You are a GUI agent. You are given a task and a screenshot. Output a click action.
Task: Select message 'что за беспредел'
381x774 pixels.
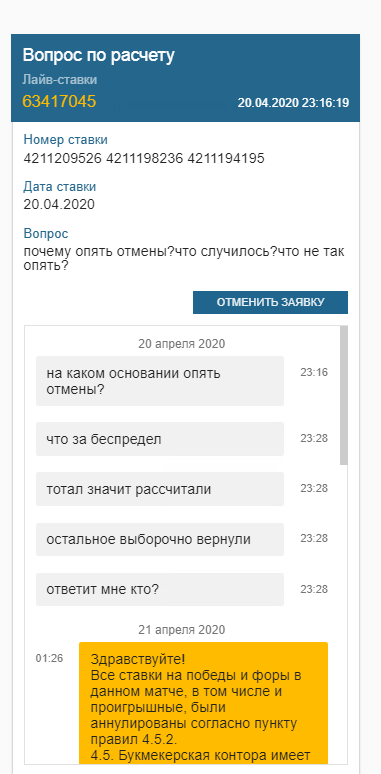tap(160, 439)
